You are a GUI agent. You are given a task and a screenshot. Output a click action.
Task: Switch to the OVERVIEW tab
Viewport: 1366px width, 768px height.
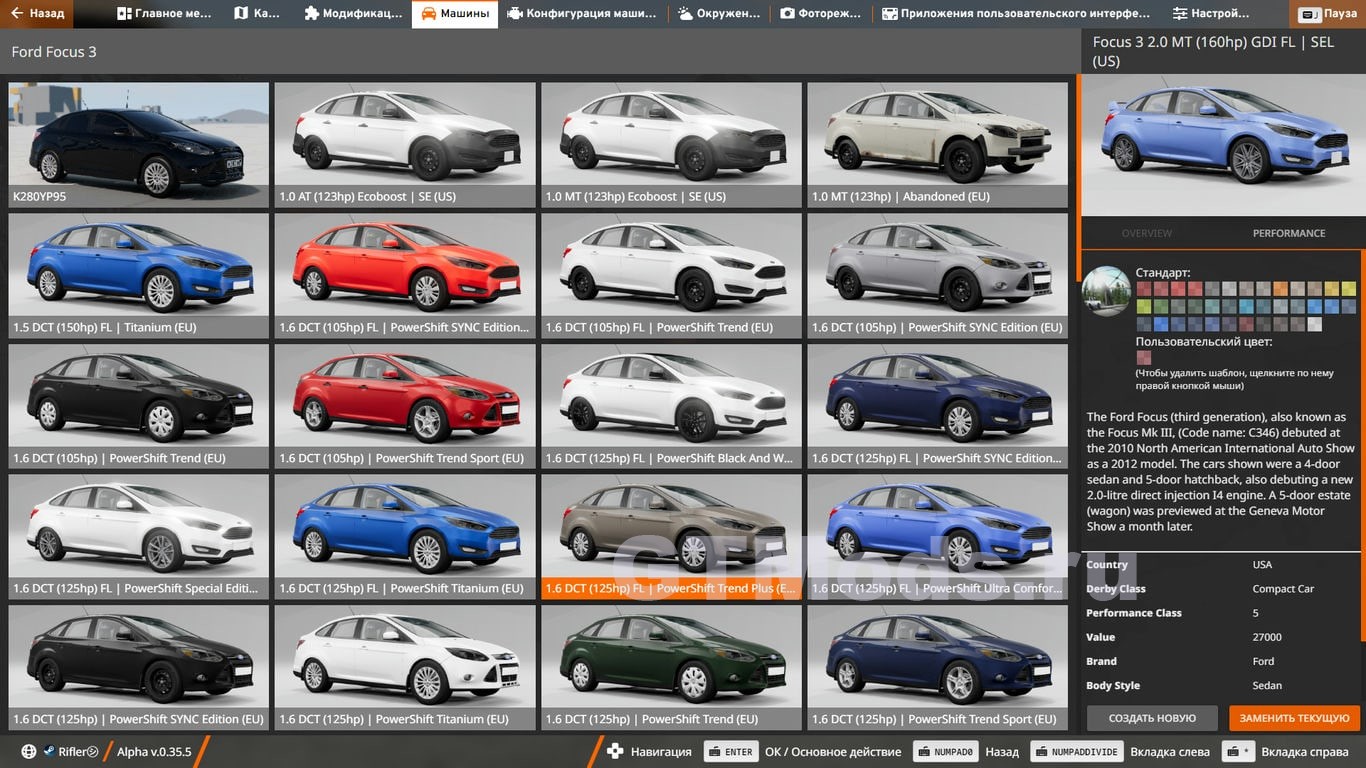[x=1146, y=233]
